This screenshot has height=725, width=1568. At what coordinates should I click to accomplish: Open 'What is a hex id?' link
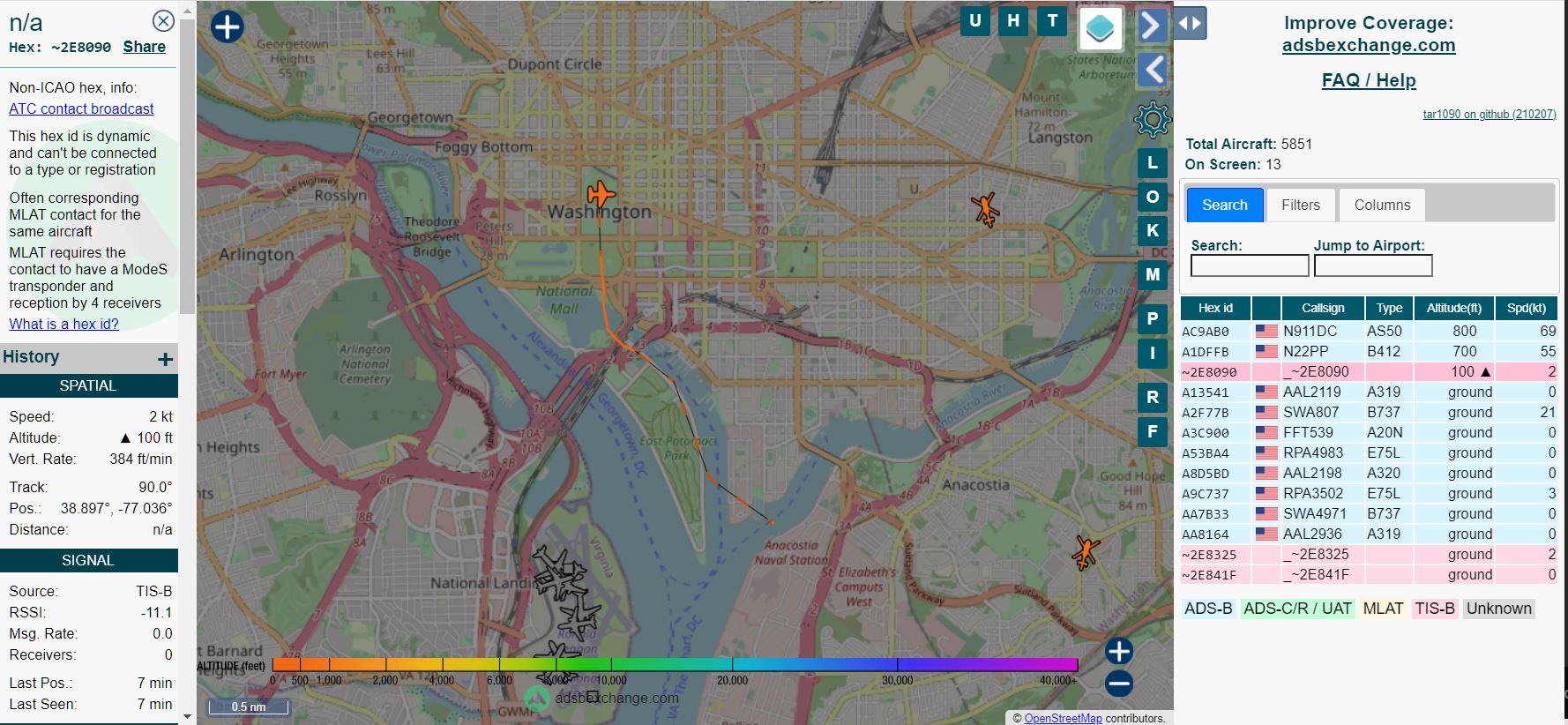tap(63, 324)
